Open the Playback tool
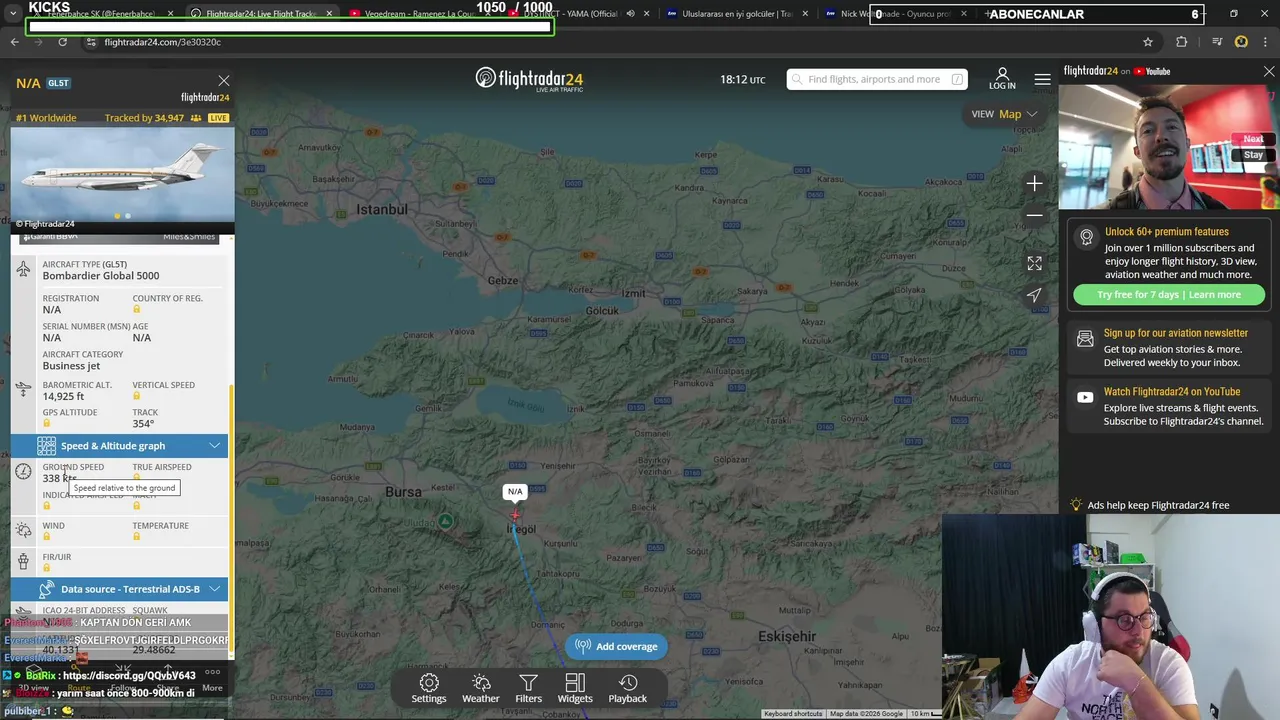Screen dimensions: 1280x720 click(x=628, y=688)
